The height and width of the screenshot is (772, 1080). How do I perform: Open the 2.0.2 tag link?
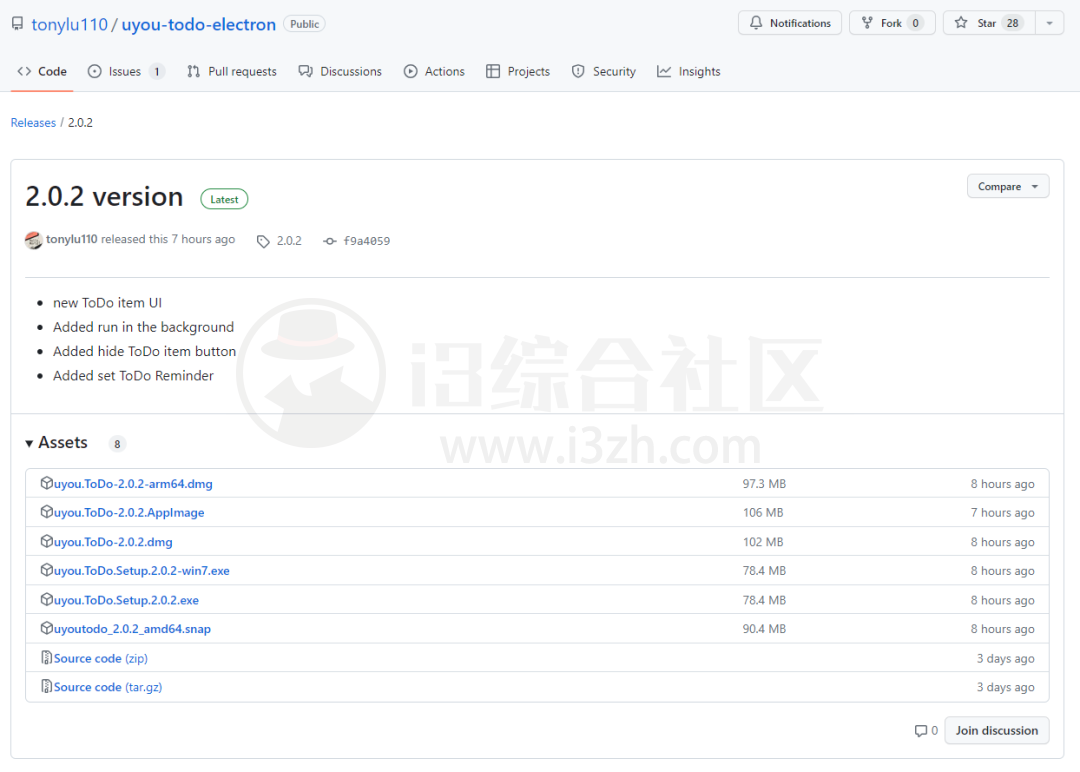click(289, 240)
